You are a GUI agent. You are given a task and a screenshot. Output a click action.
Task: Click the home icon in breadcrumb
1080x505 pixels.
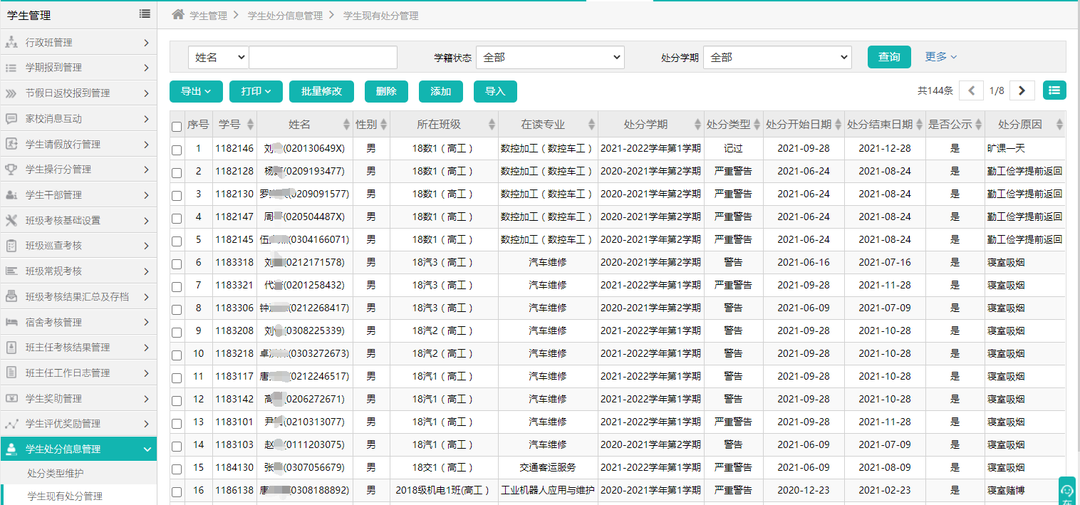[178, 16]
